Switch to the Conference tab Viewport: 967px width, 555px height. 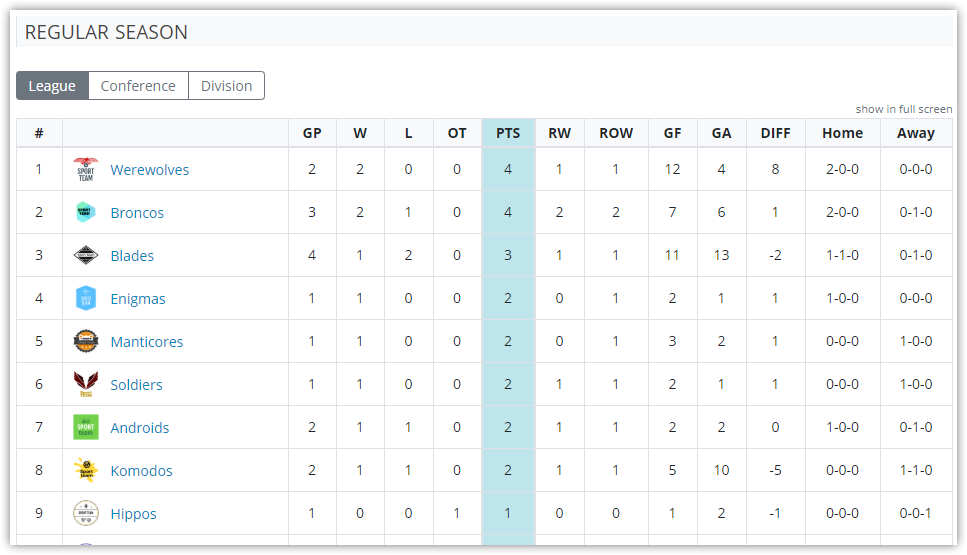138,86
